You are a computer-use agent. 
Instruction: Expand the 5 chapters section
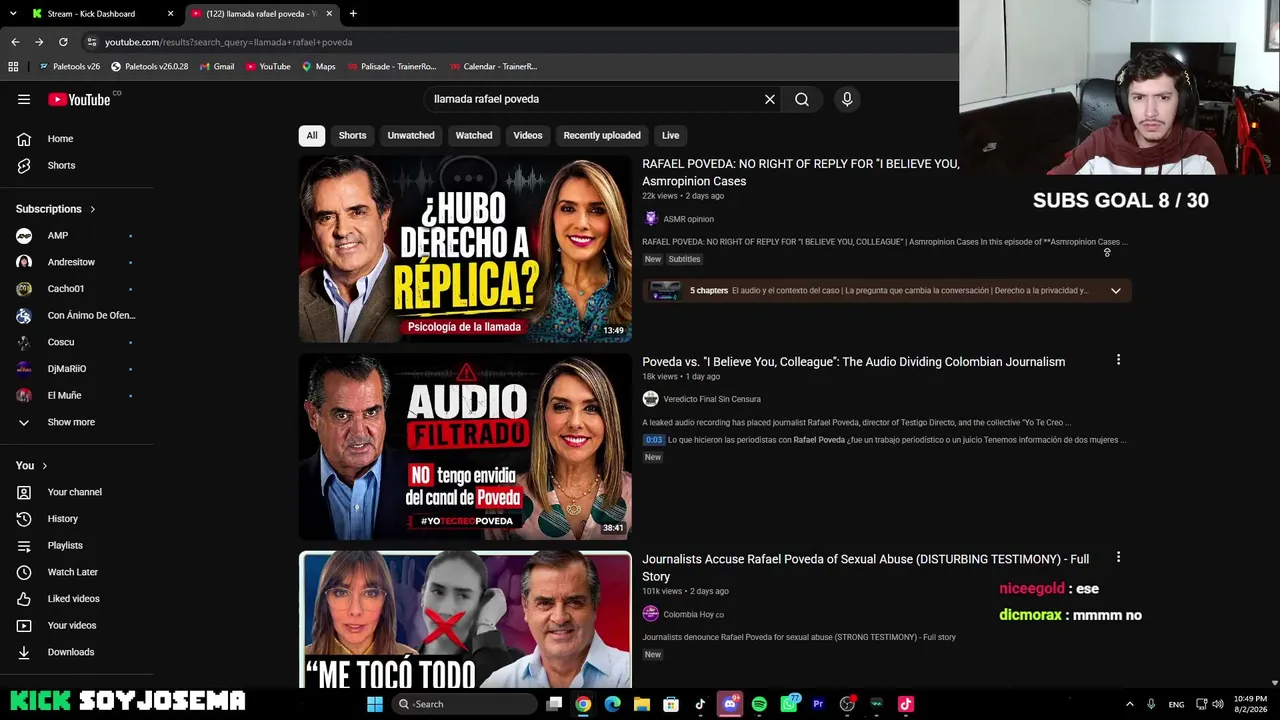[1115, 291]
